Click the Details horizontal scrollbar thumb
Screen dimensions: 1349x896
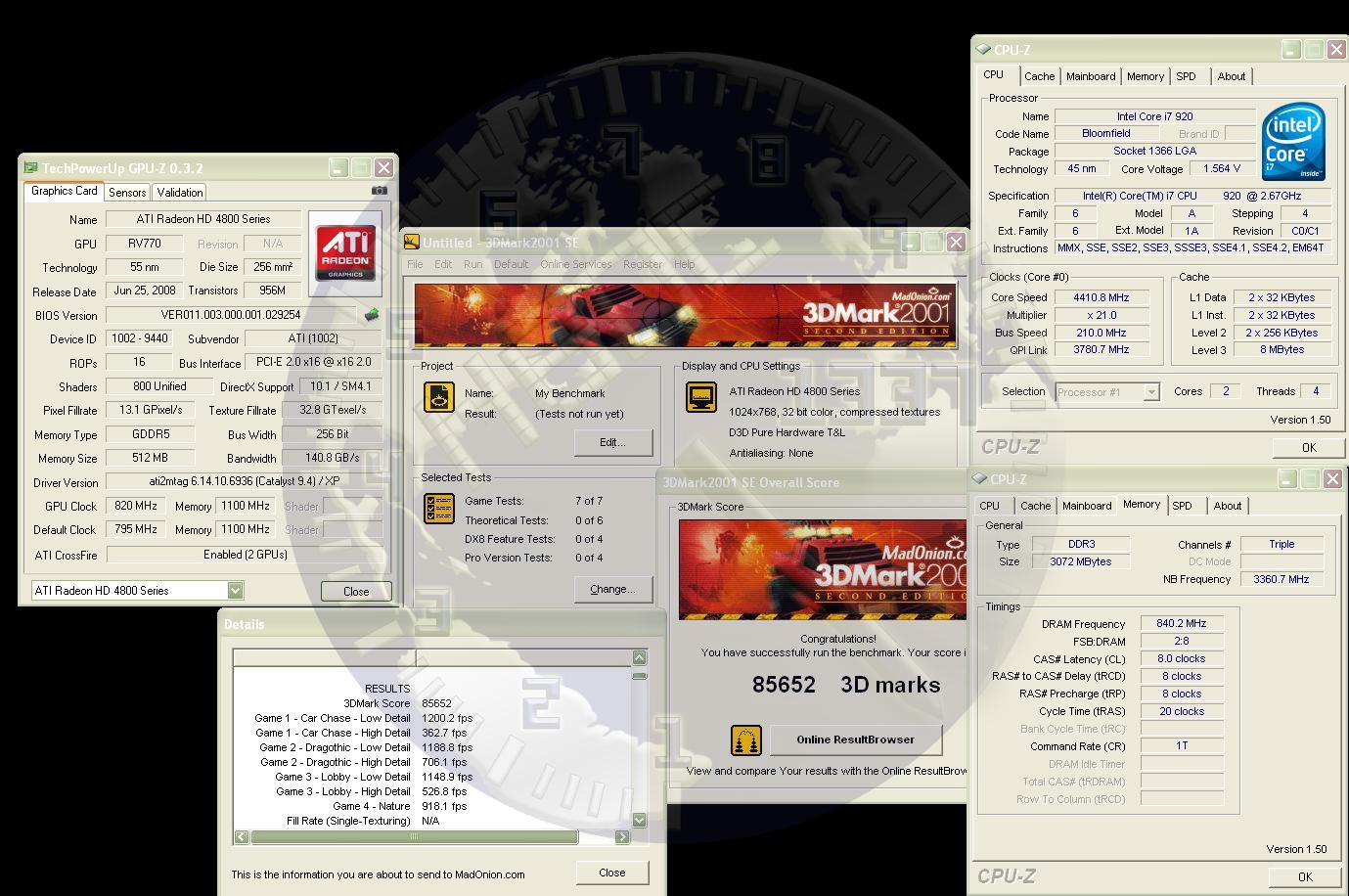coord(415,836)
